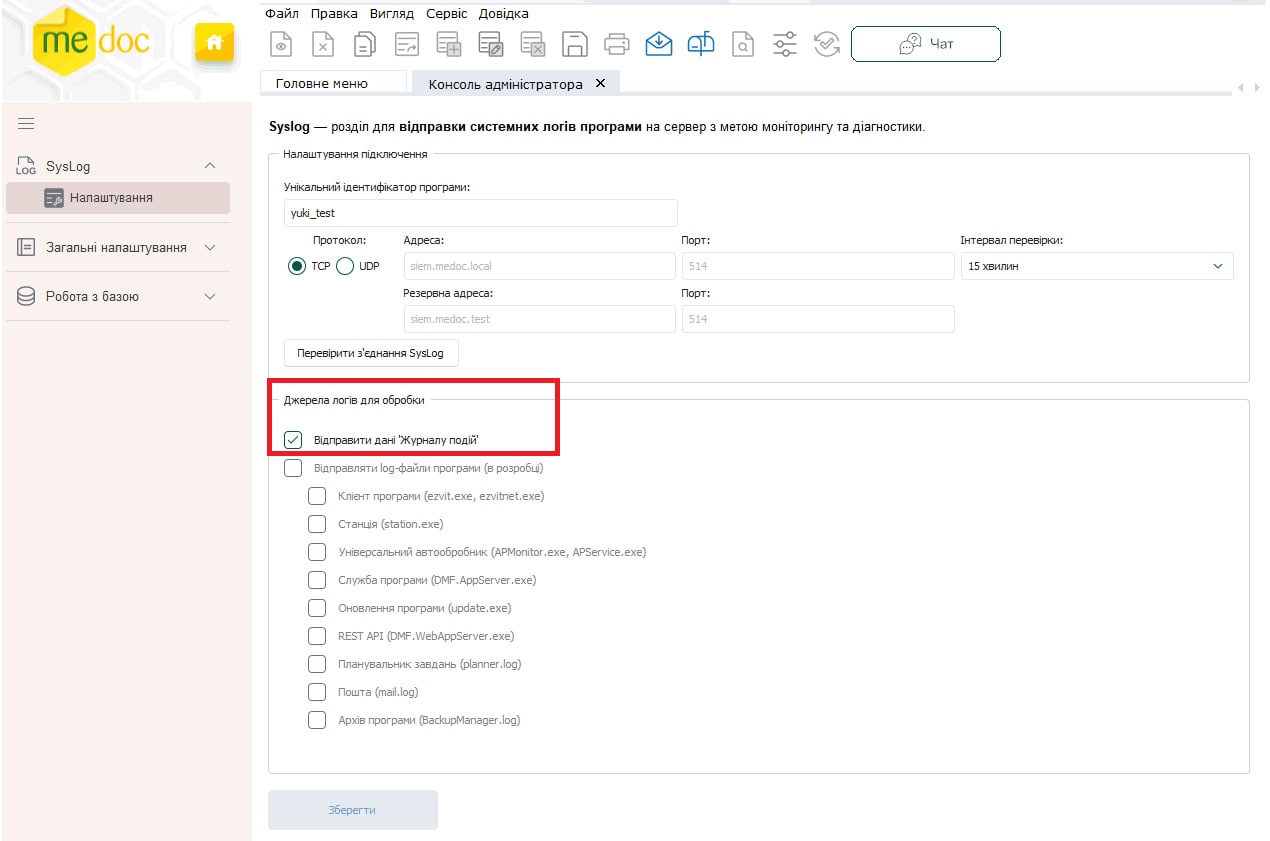The image size is (1270, 841).
Task: Click the save floppy disk toolbar icon
Action: (574, 44)
